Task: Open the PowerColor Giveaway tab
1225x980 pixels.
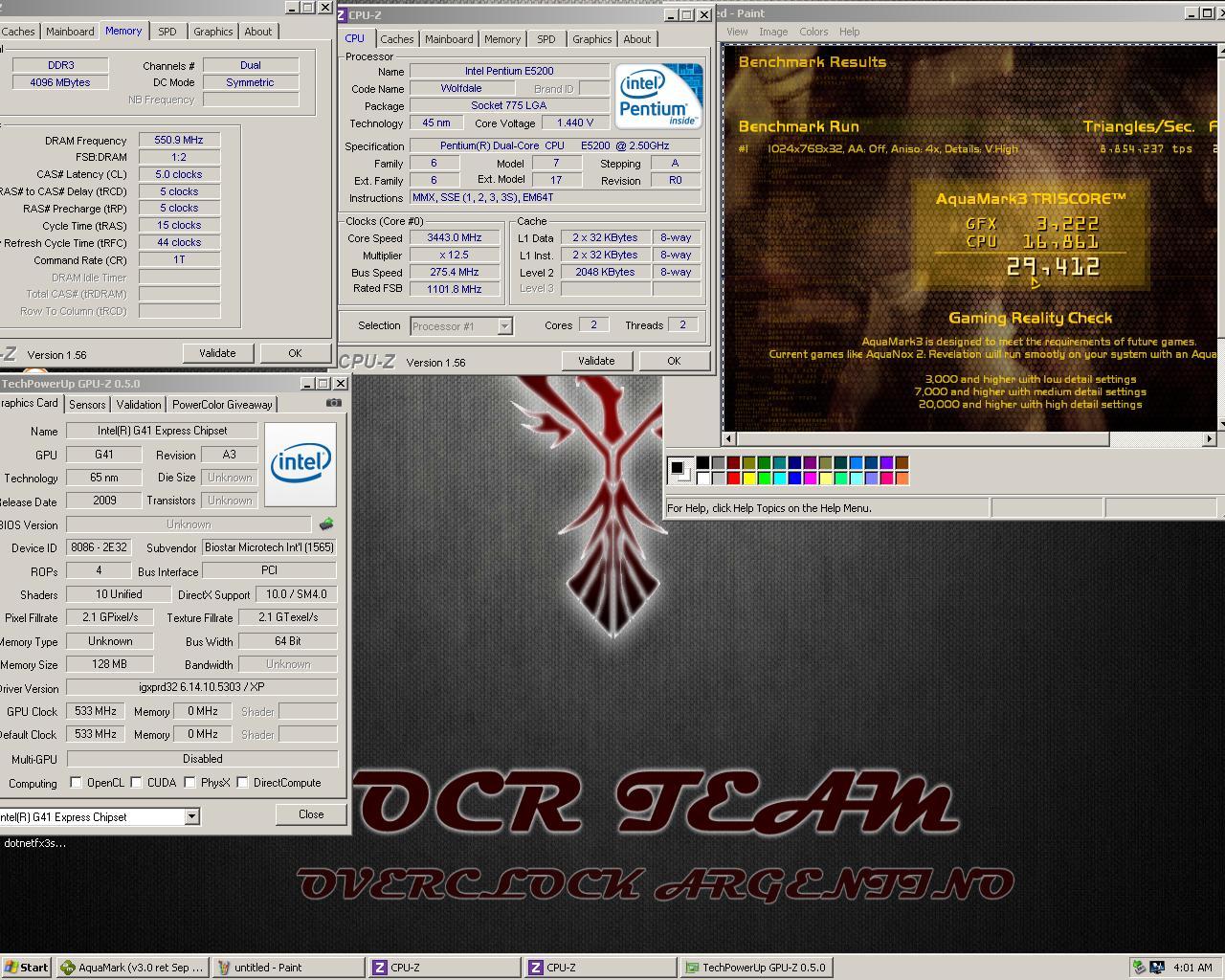Action: pyautogui.click(x=222, y=405)
